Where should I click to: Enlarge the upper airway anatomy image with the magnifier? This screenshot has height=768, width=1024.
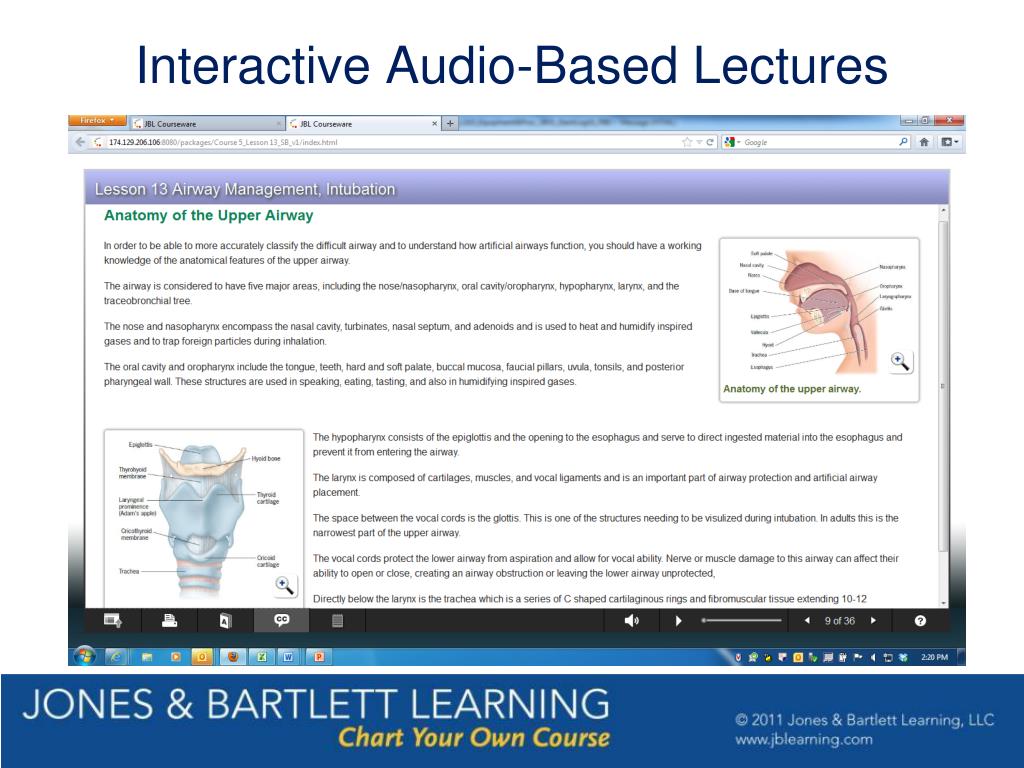coord(900,362)
